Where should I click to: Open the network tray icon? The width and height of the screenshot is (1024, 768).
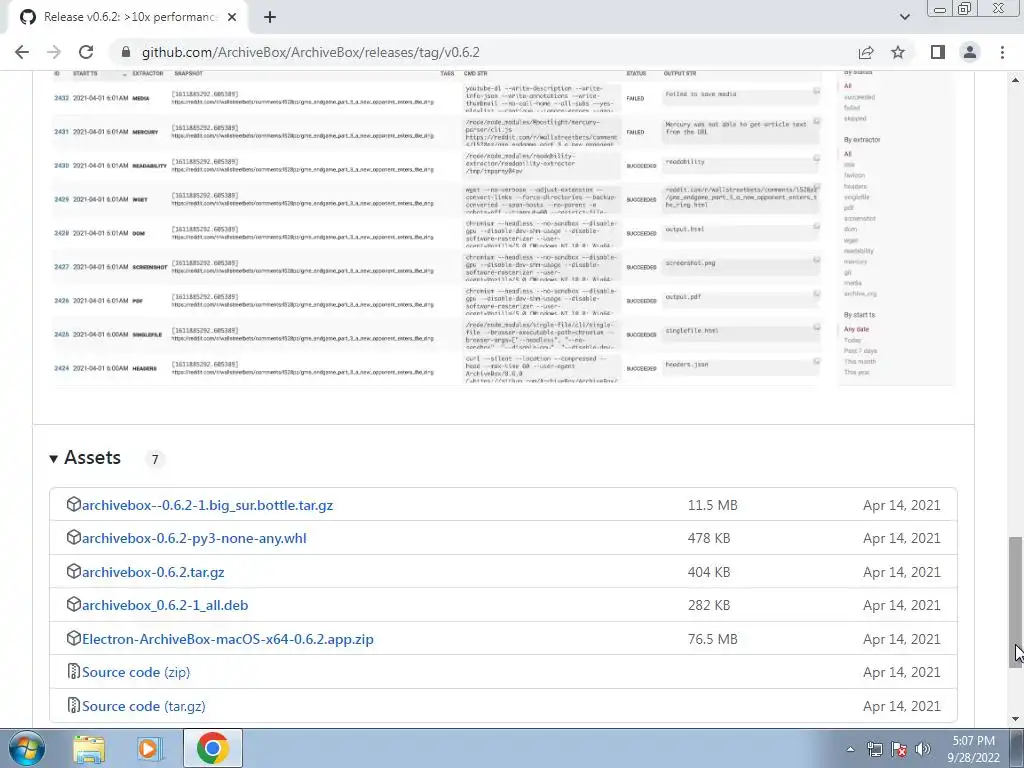pyautogui.click(x=874, y=749)
